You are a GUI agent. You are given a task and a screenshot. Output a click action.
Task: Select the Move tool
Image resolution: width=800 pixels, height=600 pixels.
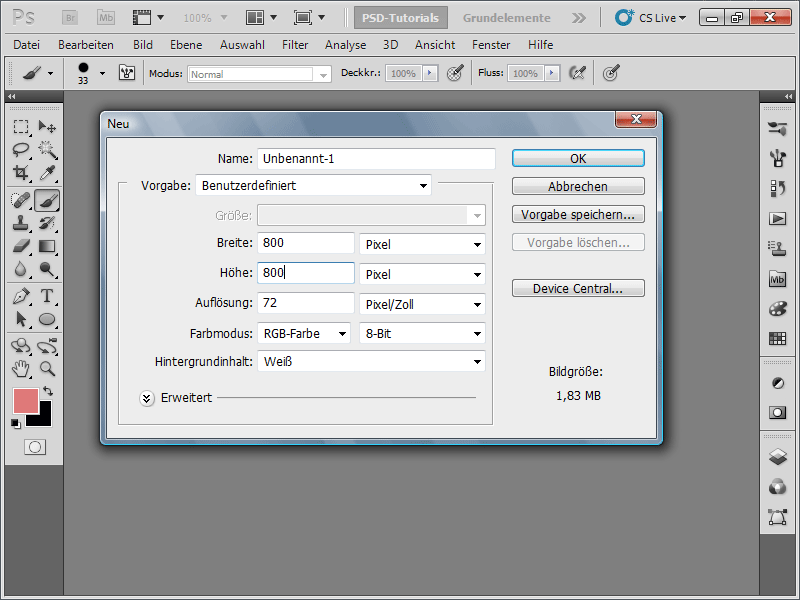(47, 126)
